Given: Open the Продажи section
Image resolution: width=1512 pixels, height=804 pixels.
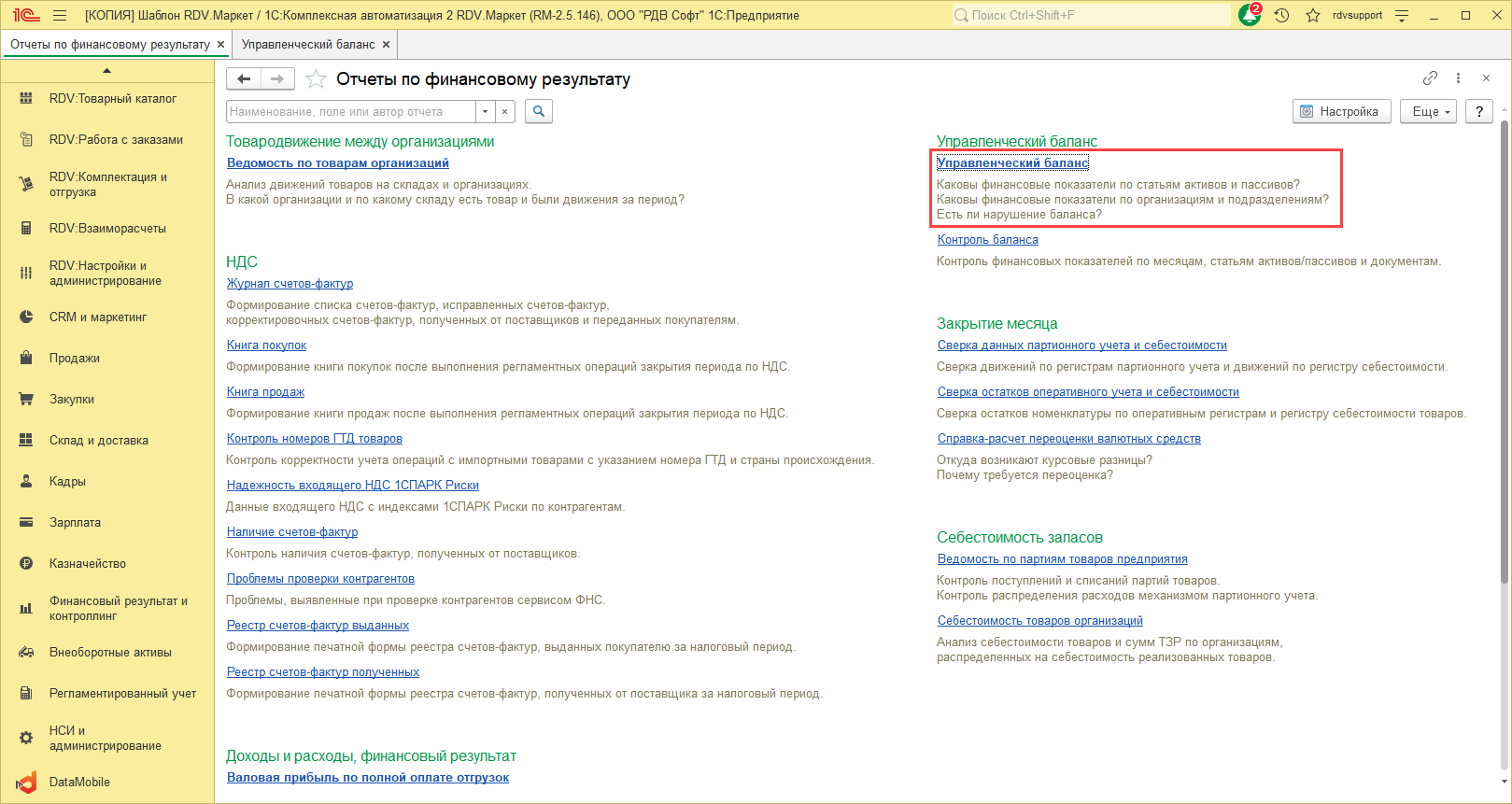Looking at the screenshot, I should 75,358.
